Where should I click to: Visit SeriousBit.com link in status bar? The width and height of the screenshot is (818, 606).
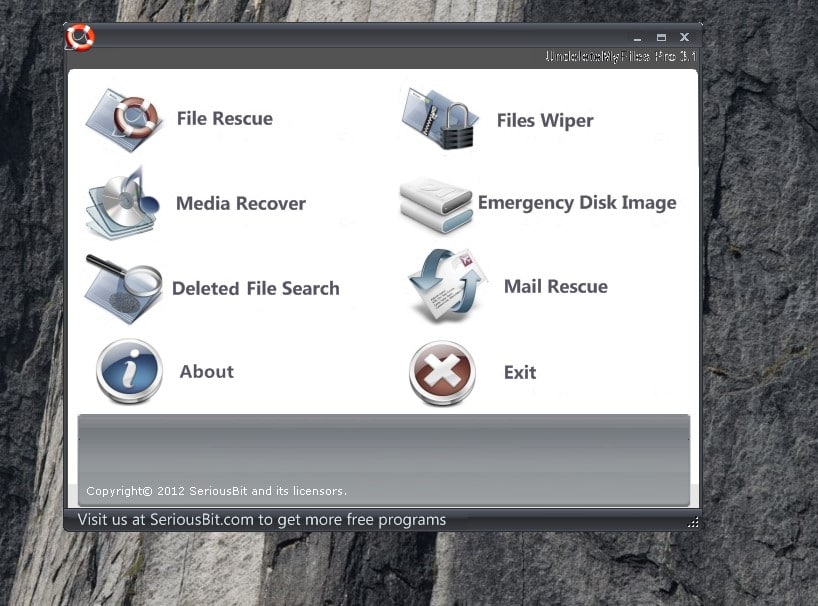click(x=262, y=520)
